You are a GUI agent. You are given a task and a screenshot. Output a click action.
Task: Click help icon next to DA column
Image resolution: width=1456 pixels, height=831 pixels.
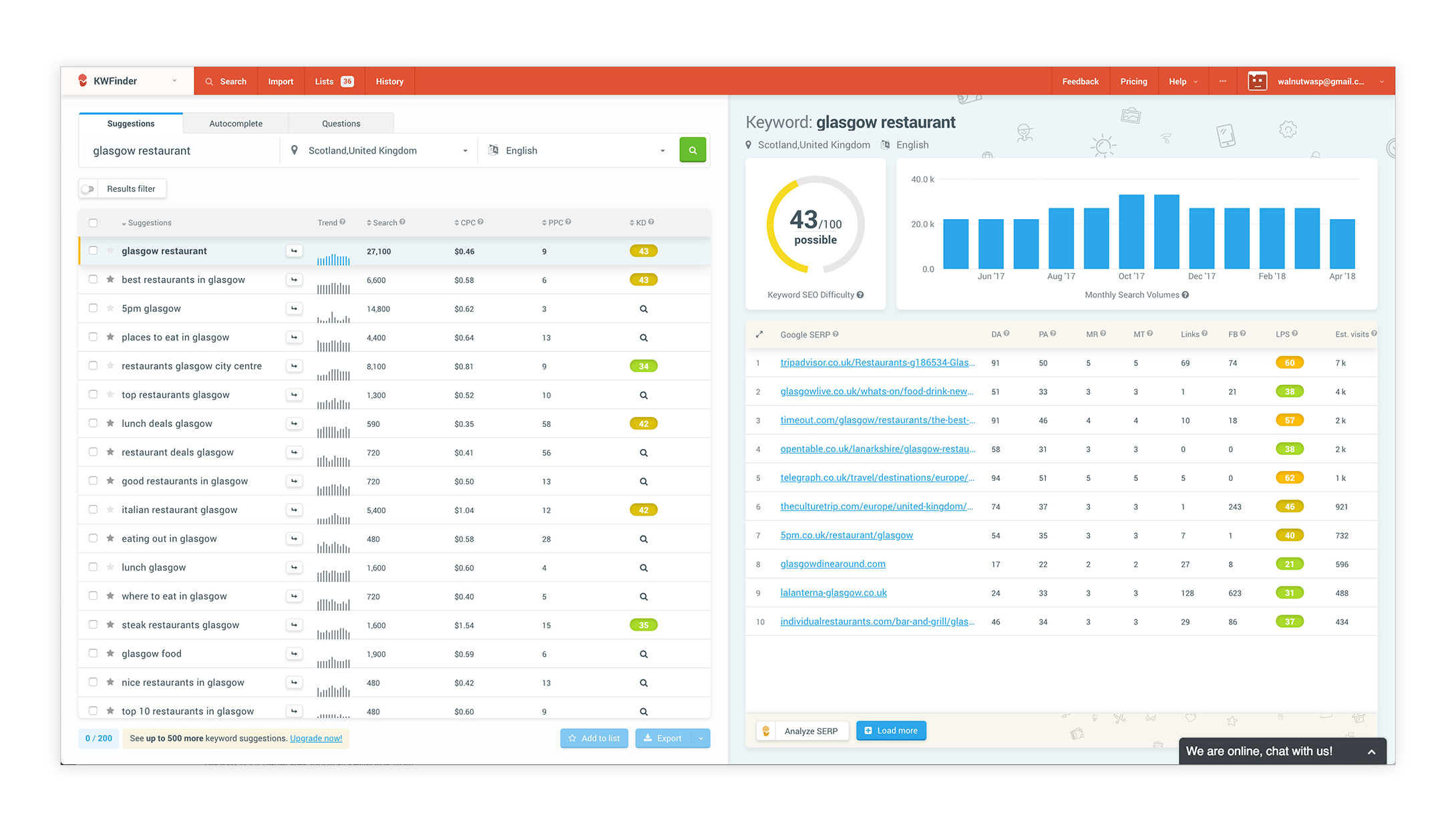1007,333
